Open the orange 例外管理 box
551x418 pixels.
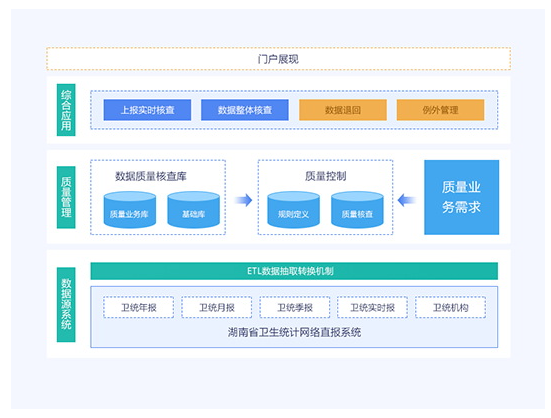point(440,110)
